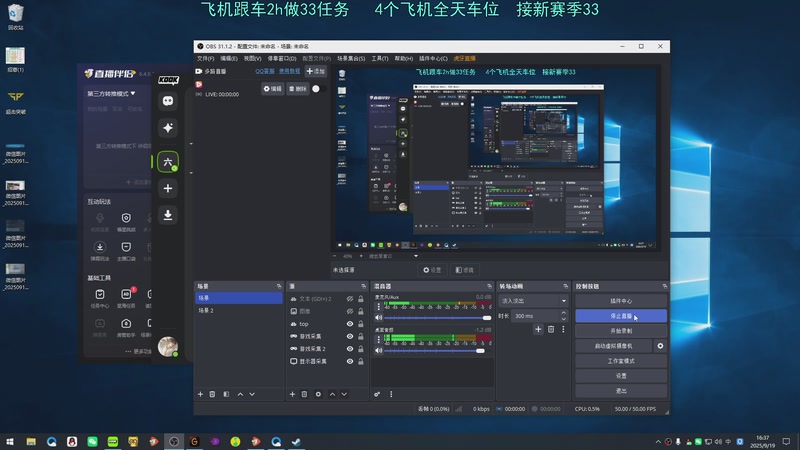Viewport: 800px width, 450px height.
Task: Open the 使用教程 link
Action: (x=289, y=71)
